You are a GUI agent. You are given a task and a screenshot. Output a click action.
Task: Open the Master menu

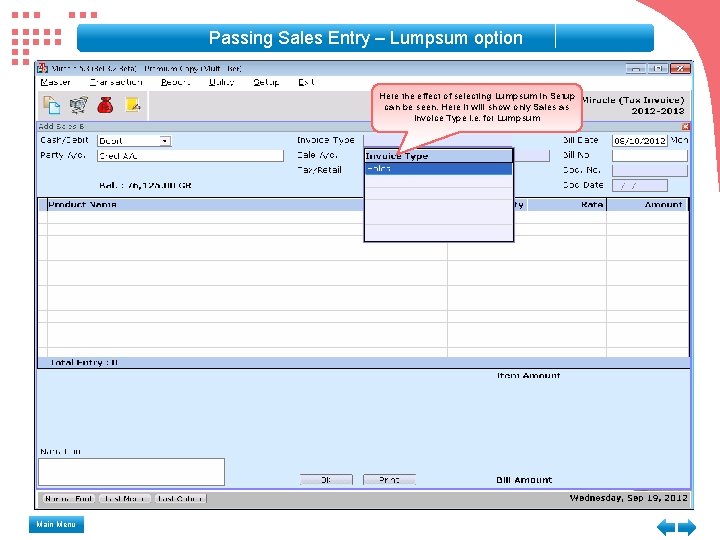click(55, 82)
